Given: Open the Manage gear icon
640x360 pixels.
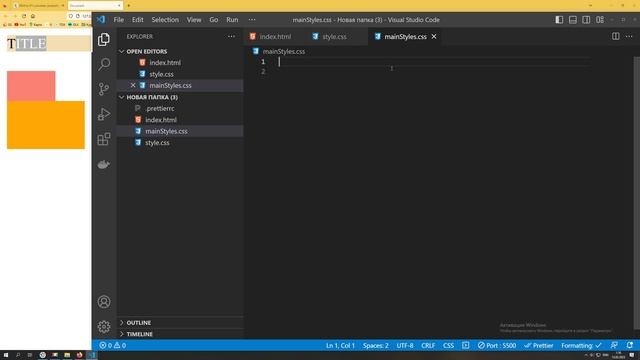Looking at the screenshot, I should 104,327.
